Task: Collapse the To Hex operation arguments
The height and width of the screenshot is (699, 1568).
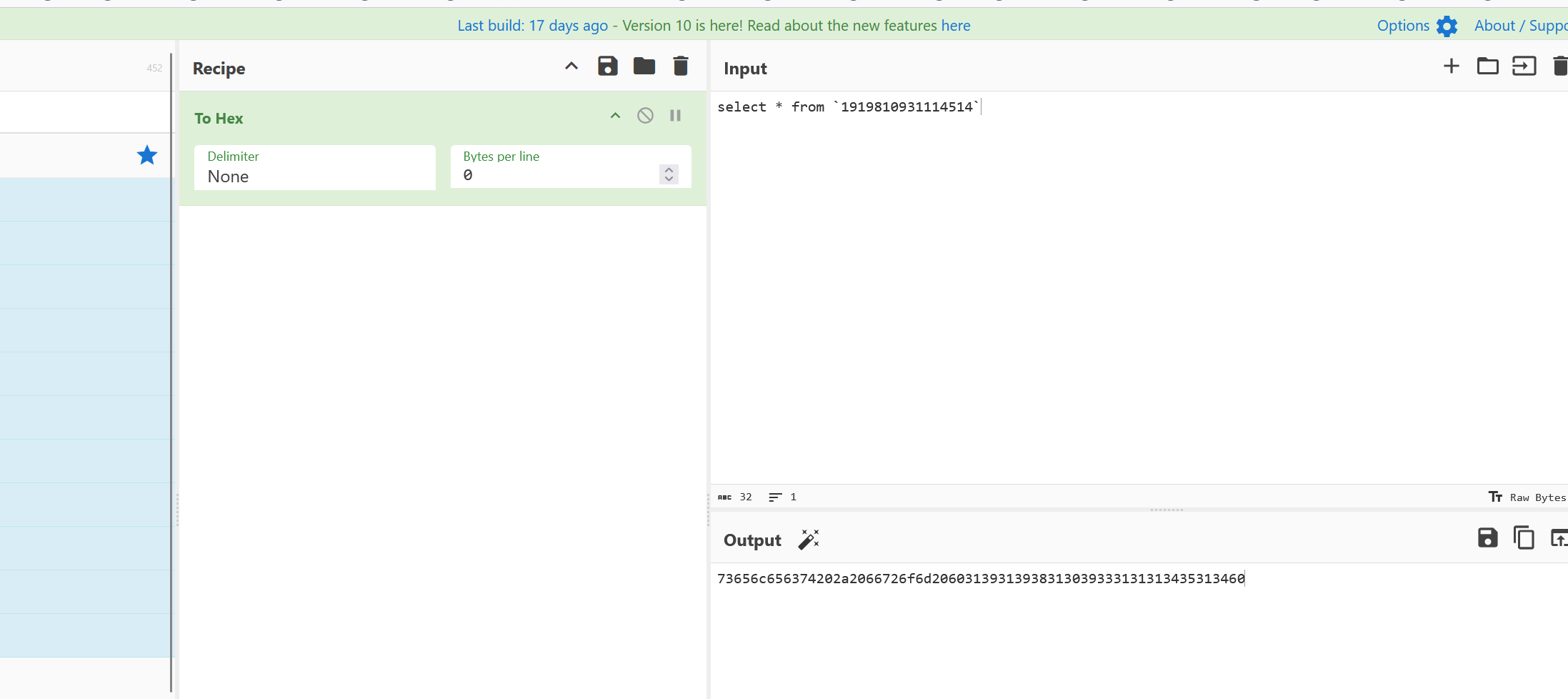Action: pos(615,116)
